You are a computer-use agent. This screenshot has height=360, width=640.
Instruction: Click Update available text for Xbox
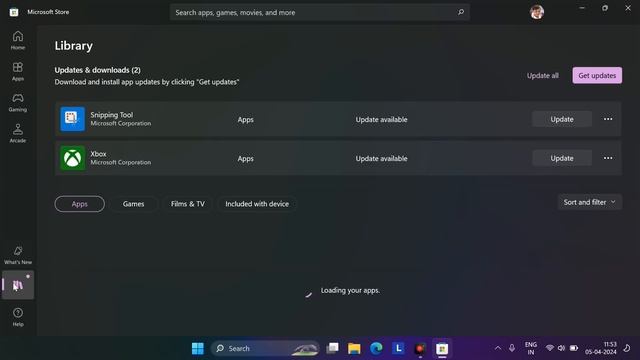tap(381, 158)
